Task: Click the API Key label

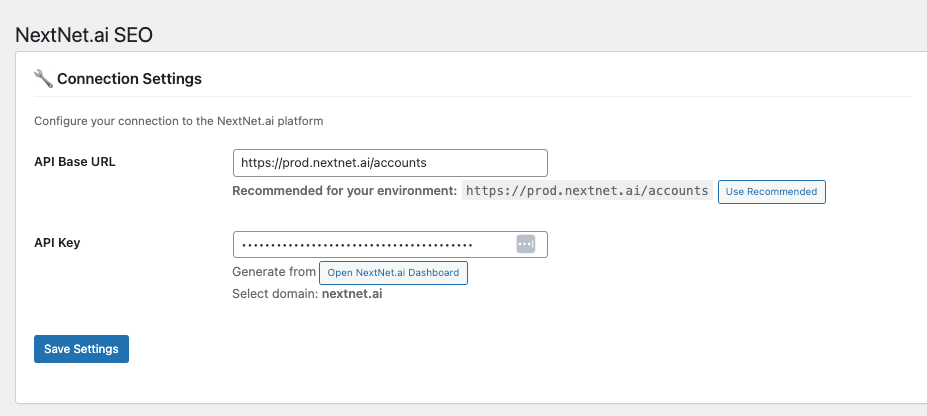Action: [x=57, y=242]
